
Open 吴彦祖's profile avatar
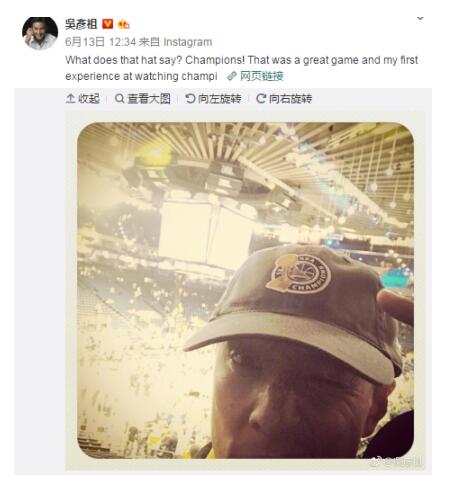click(40, 33)
